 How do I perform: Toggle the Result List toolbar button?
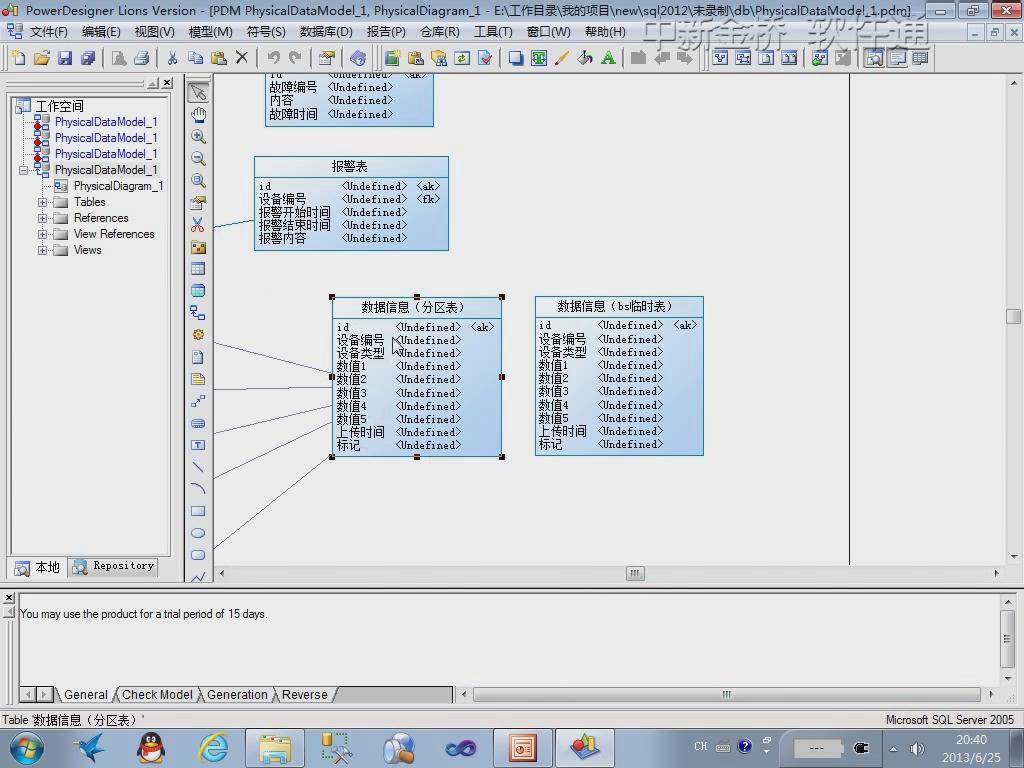tap(920, 58)
